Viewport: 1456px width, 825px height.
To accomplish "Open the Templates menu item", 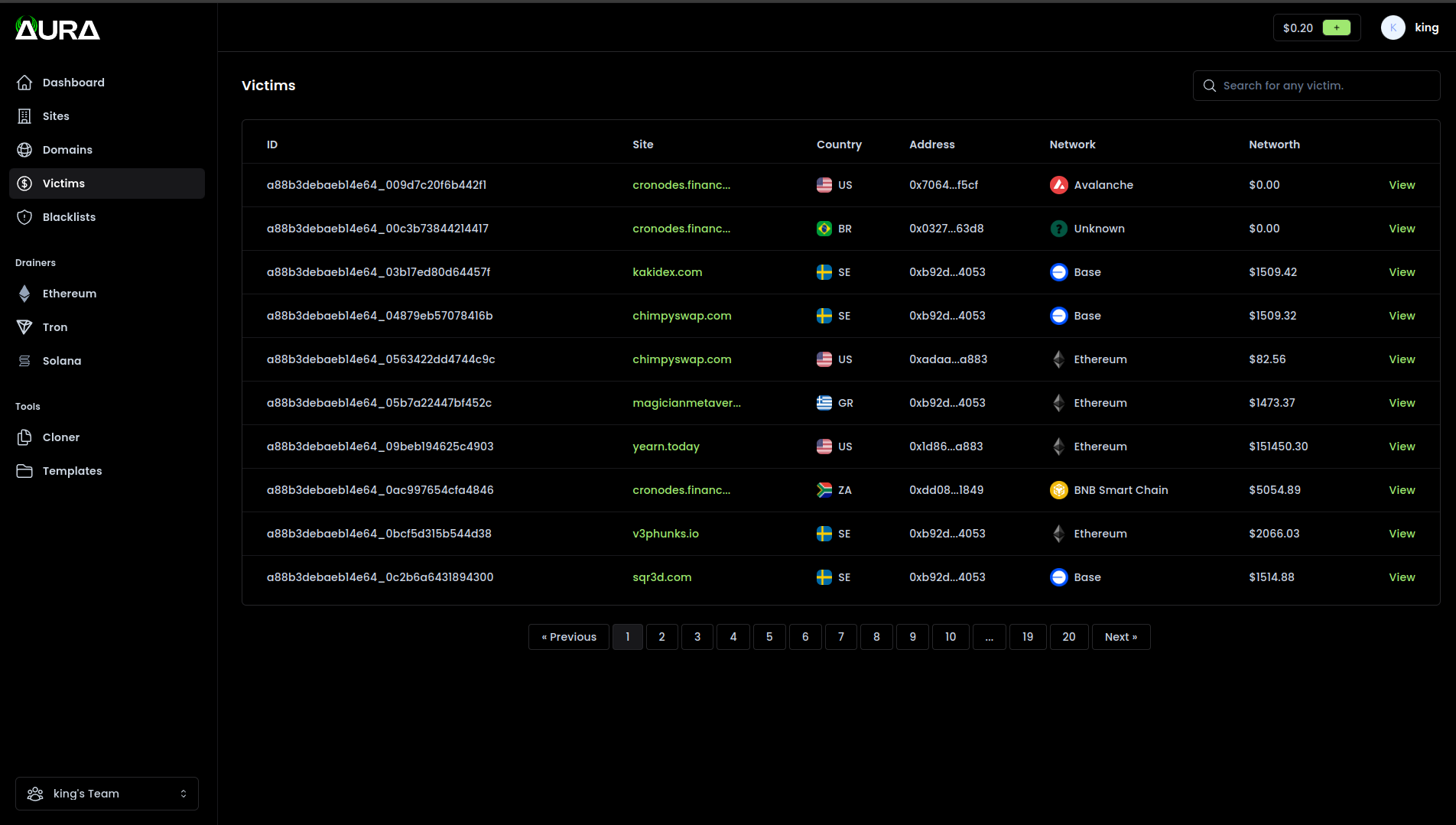I will coord(107,471).
